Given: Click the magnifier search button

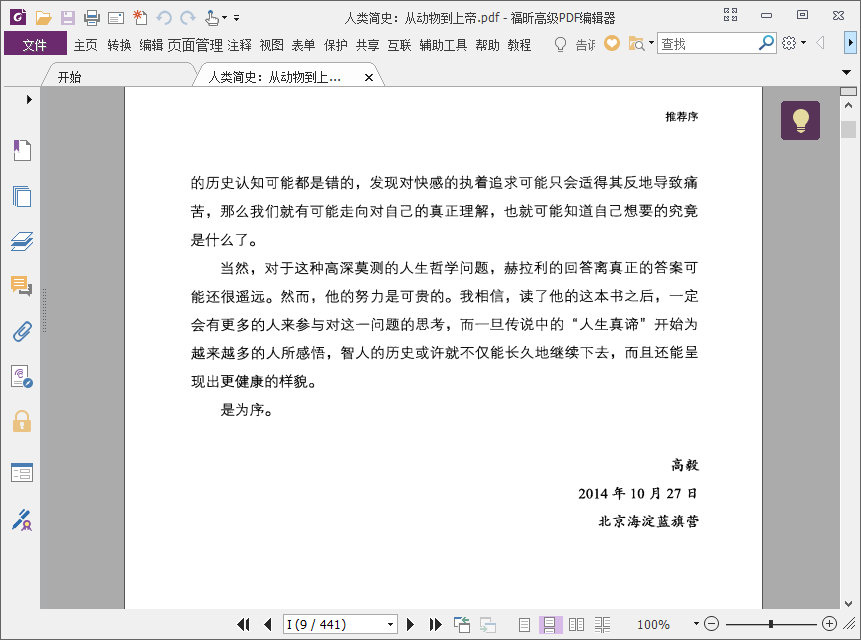Looking at the screenshot, I should tap(766, 43).
